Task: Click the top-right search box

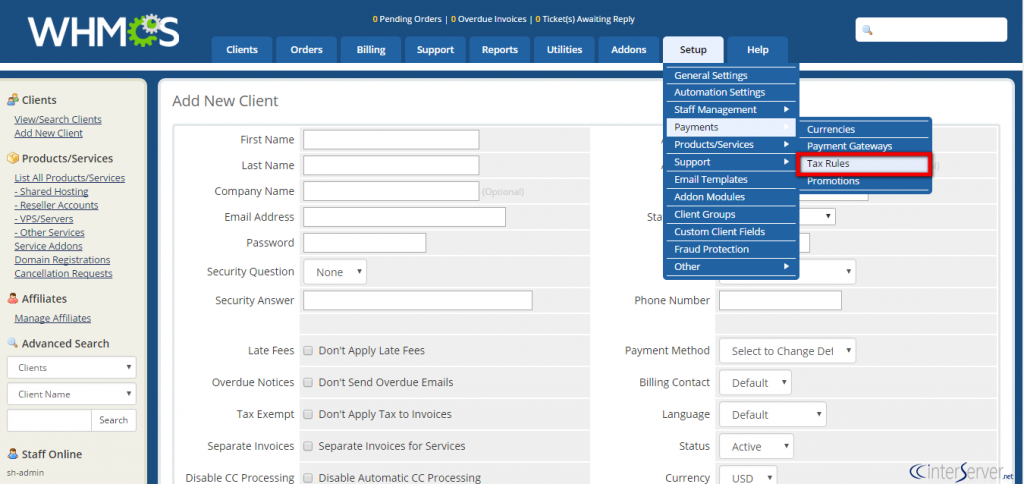Action: 931,30
